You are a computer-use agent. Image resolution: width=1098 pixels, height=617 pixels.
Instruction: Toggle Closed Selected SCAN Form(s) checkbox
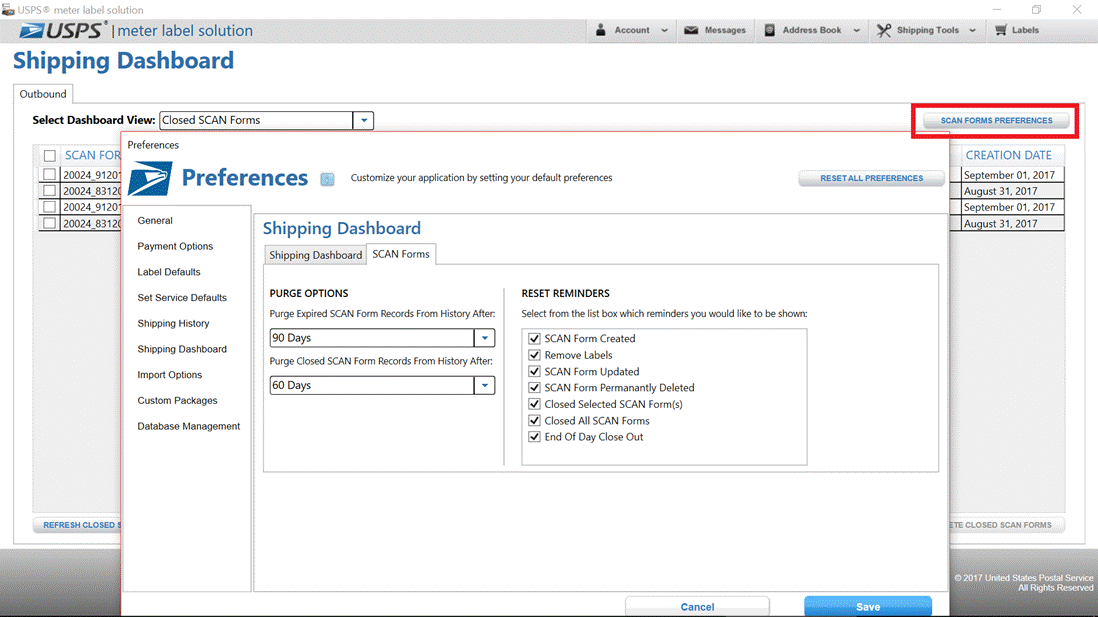click(534, 404)
